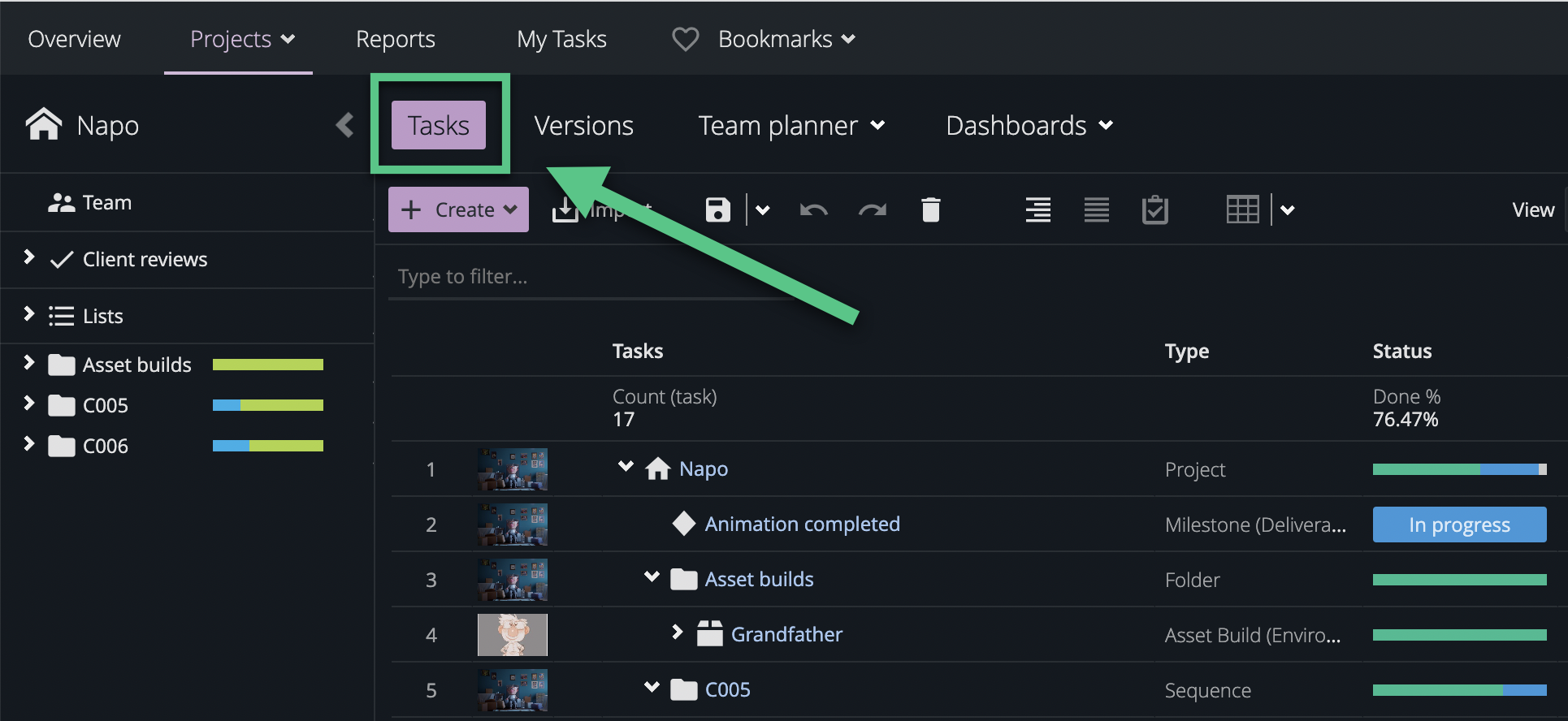Open the Projects menu
Viewport: 1568px width, 721px height.
click(x=242, y=39)
